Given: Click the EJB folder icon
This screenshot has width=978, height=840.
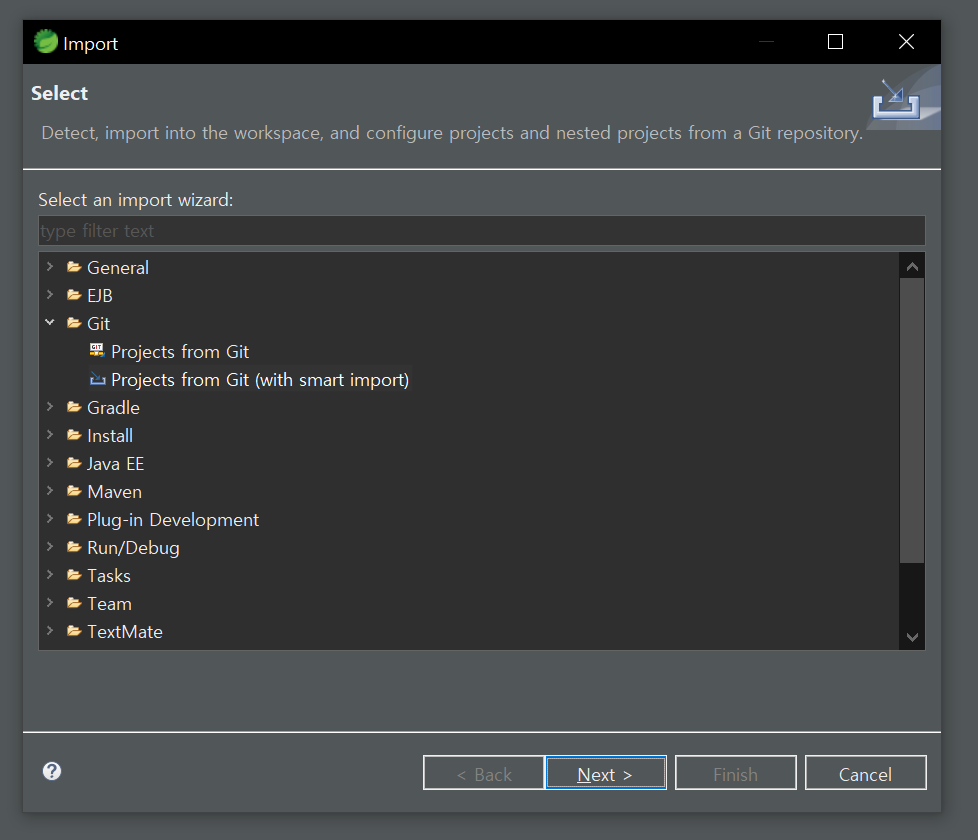Looking at the screenshot, I should pos(74,296).
